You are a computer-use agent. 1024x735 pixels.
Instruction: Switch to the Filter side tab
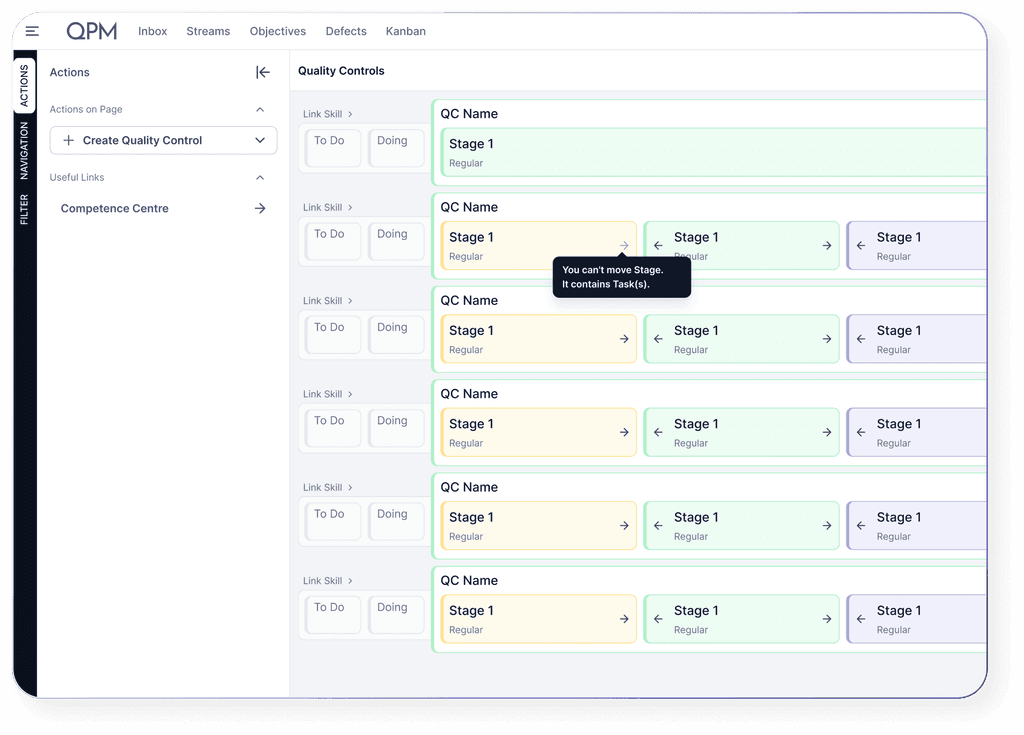(24, 209)
